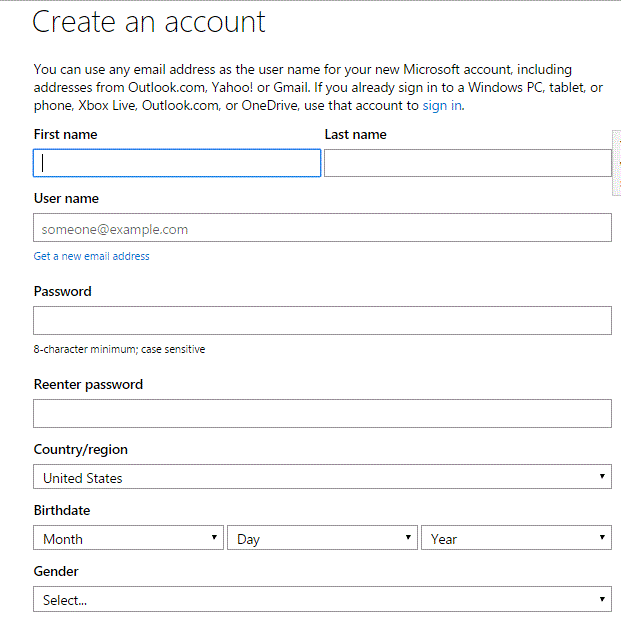Click the 'Password' label text
Viewport: 621px width, 619px height.
63,291
